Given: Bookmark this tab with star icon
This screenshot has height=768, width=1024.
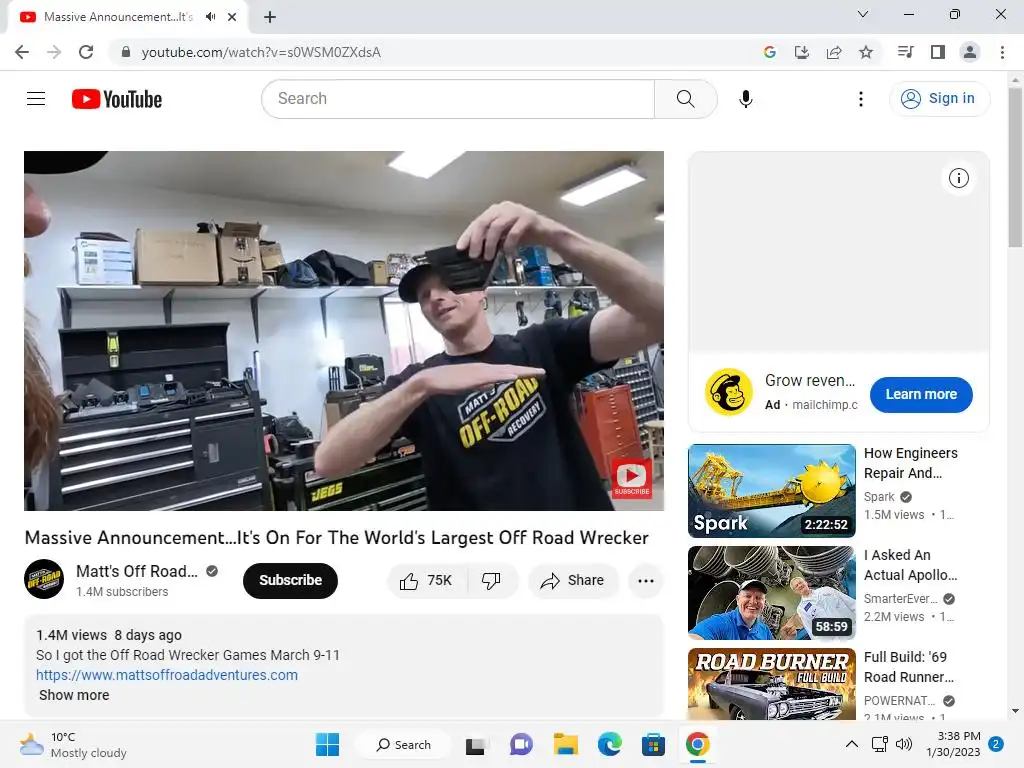Looking at the screenshot, I should click(x=866, y=52).
